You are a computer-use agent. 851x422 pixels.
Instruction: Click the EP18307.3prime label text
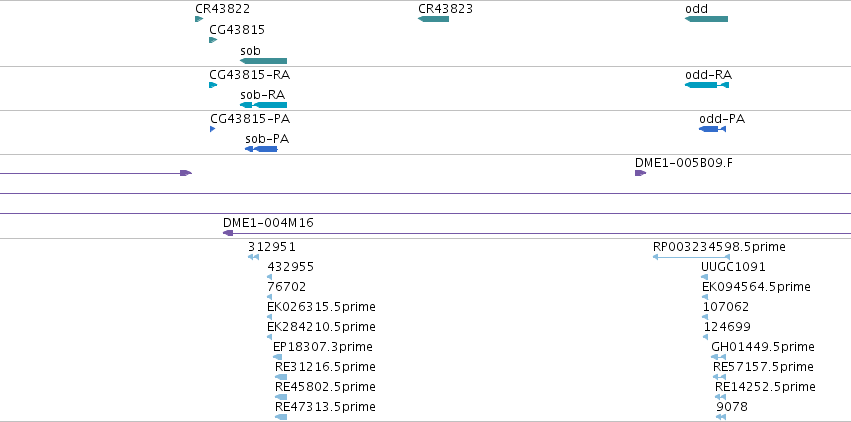323,347
